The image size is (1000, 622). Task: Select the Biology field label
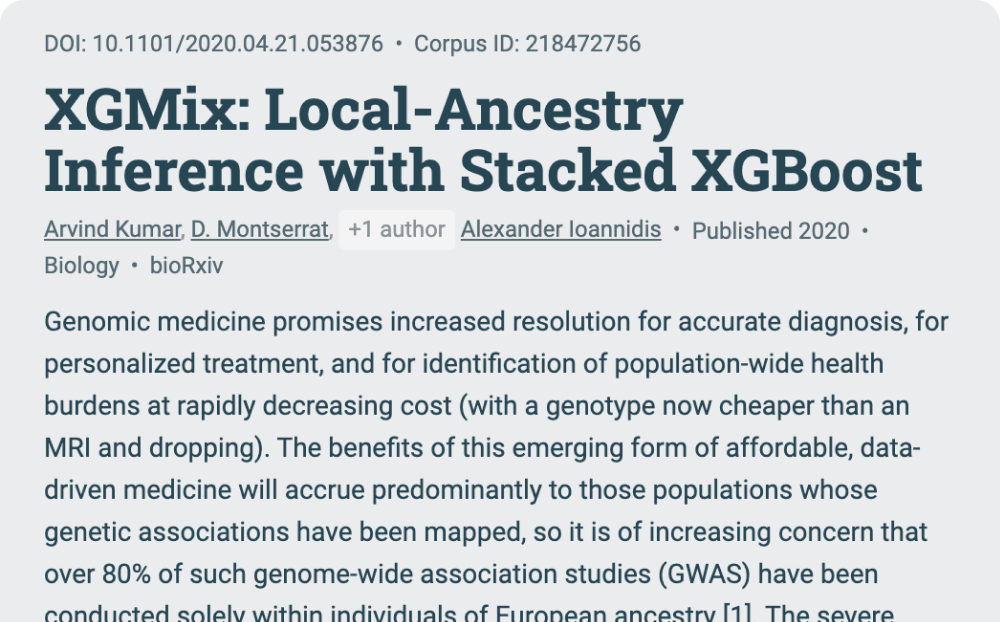pos(81,266)
